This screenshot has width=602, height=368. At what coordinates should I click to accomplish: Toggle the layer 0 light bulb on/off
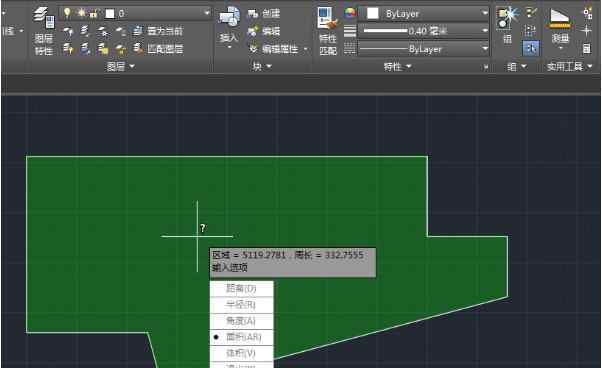pyautogui.click(x=67, y=13)
